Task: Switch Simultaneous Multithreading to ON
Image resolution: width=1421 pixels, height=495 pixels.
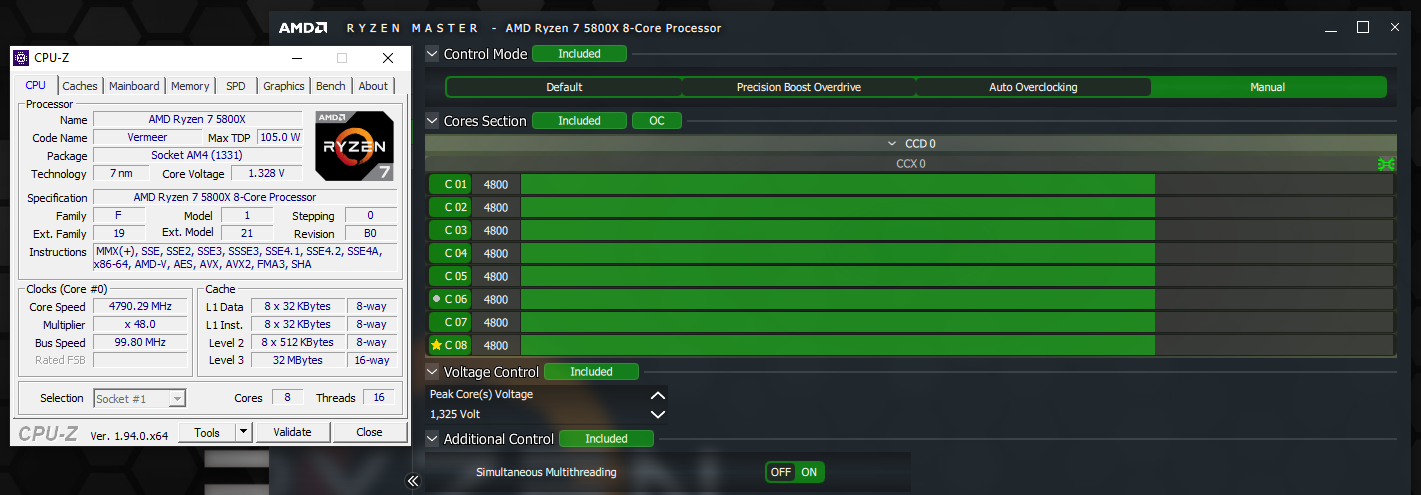Action: coord(809,472)
